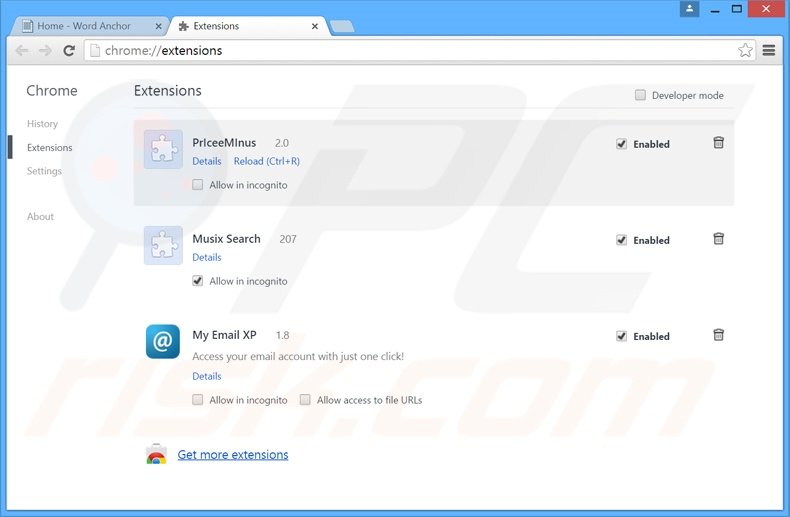The image size is (790, 517).
Task: Uncheck Allow in incognito for Musix Search
Action: (198, 281)
